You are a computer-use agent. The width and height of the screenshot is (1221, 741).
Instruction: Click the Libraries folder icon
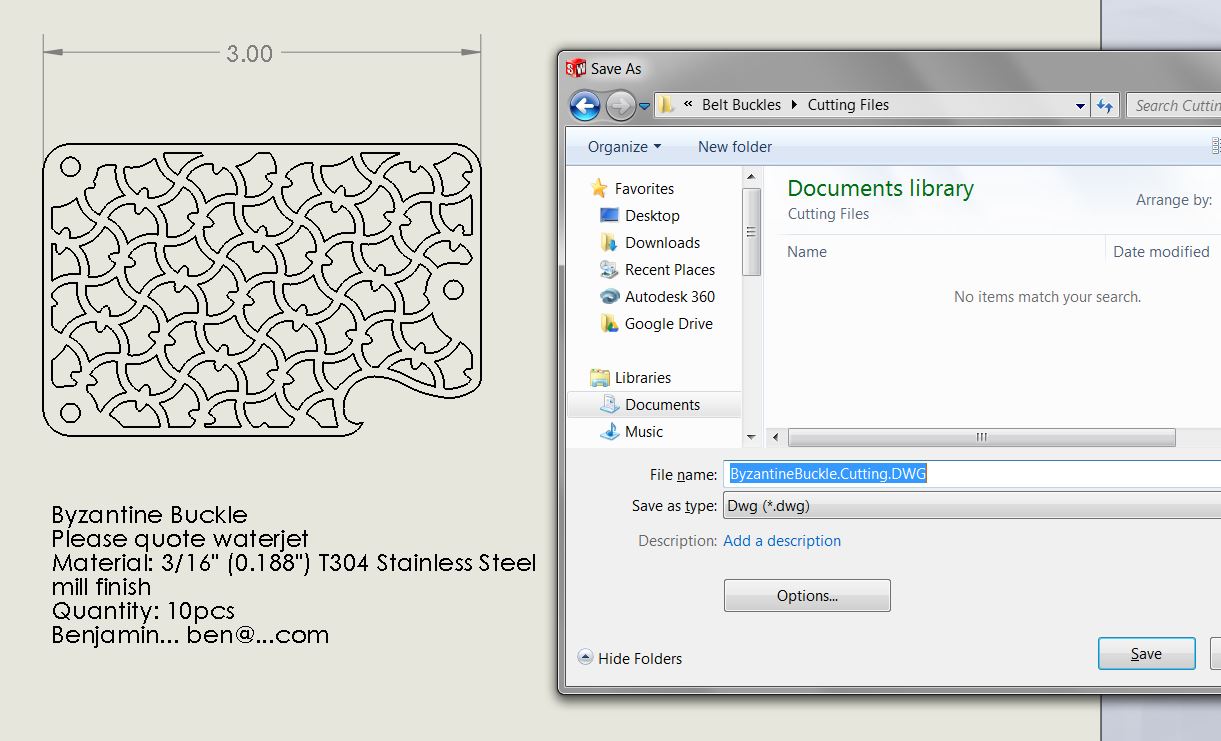[600, 378]
